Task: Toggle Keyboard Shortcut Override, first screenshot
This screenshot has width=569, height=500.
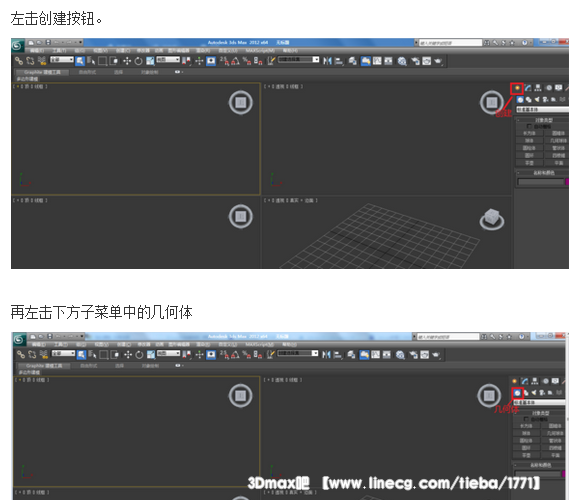Action: click(211, 61)
